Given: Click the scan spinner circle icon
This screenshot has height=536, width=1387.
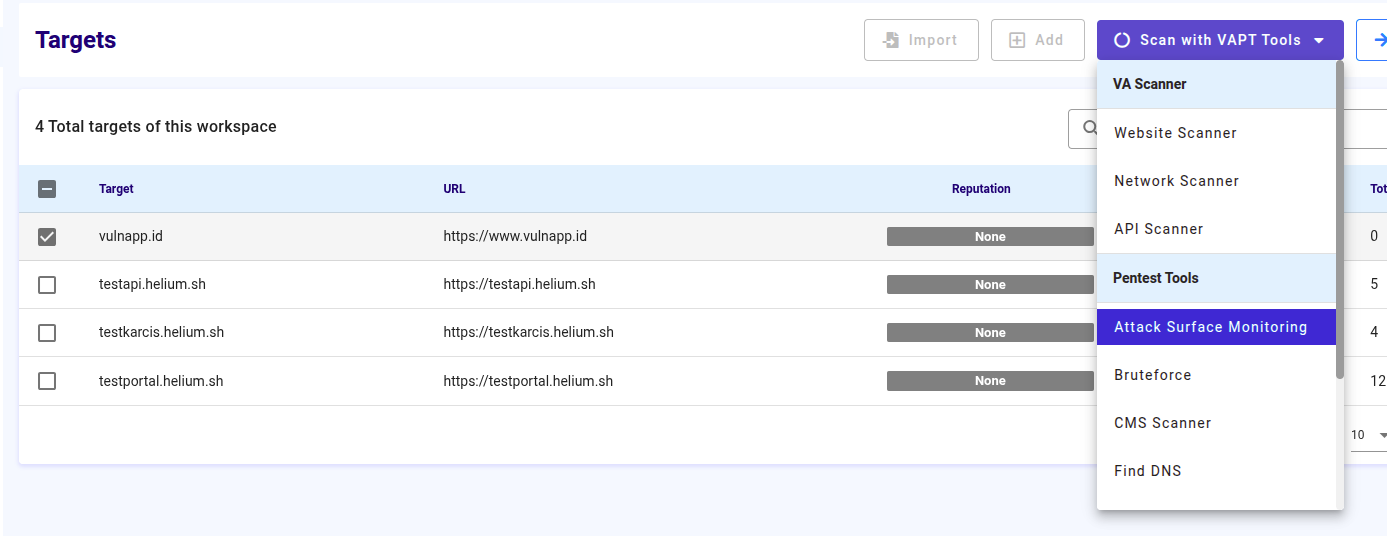Looking at the screenshot, I should tap(1122, 40).
